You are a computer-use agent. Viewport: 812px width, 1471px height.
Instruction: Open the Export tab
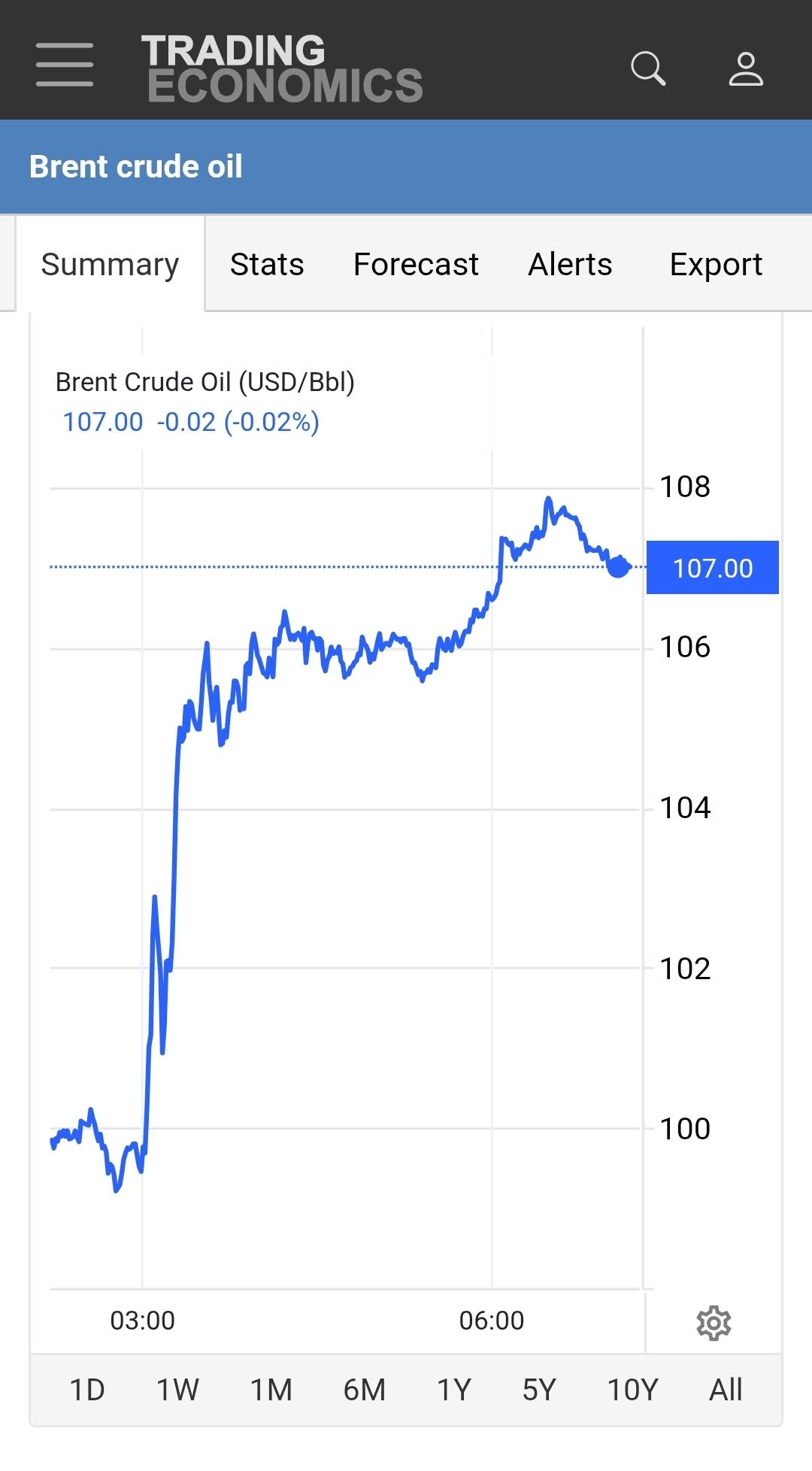click(716, 265)
